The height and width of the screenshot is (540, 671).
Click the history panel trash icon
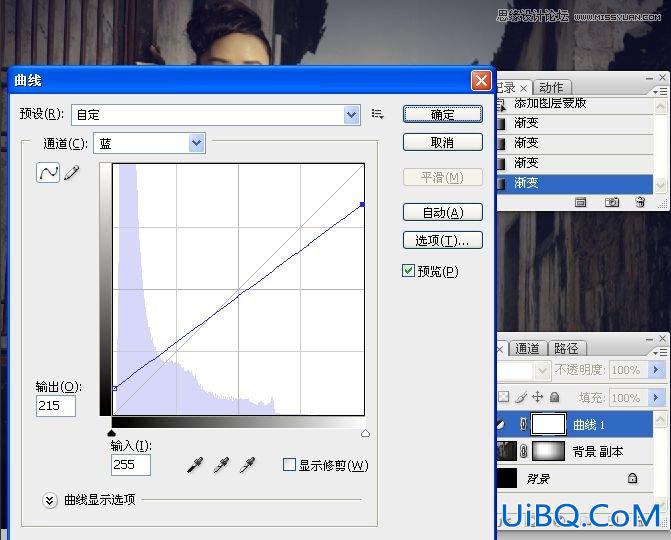tap(640, 202)
